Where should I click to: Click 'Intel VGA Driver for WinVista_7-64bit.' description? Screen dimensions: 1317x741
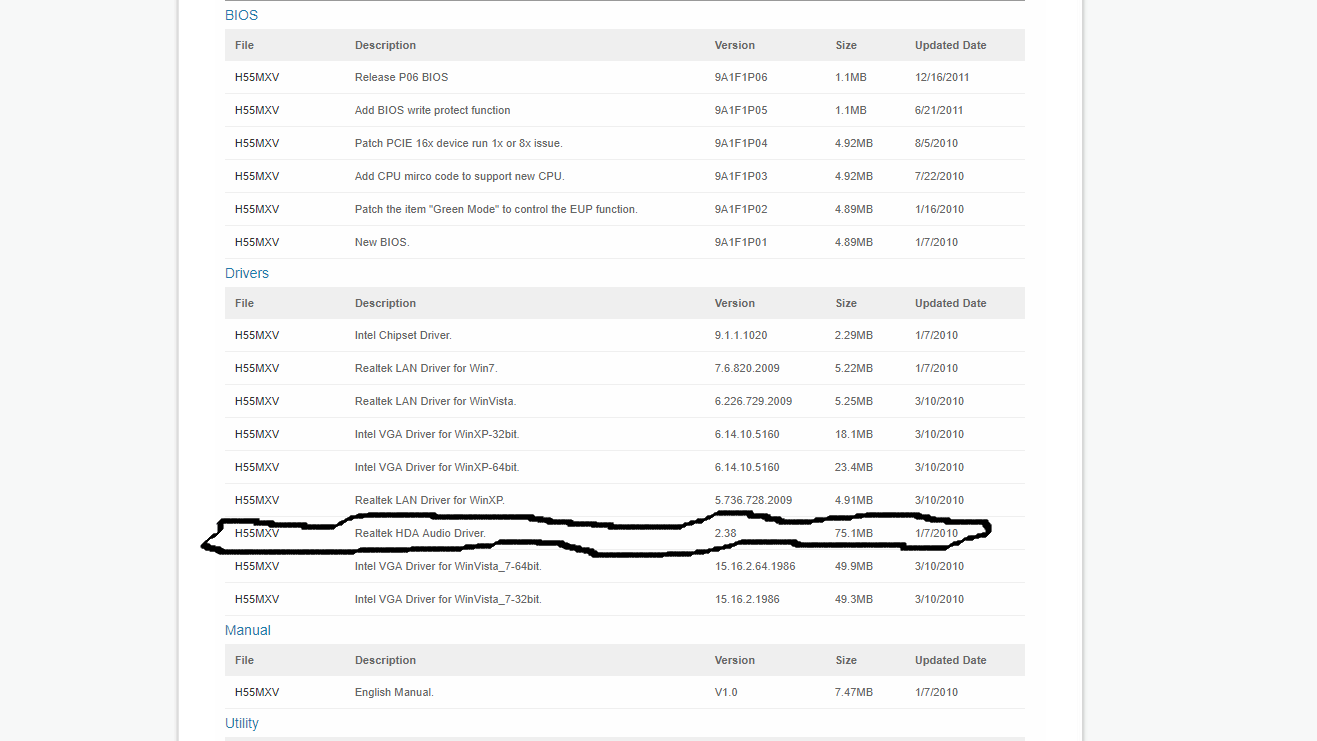tap(448, 566)
